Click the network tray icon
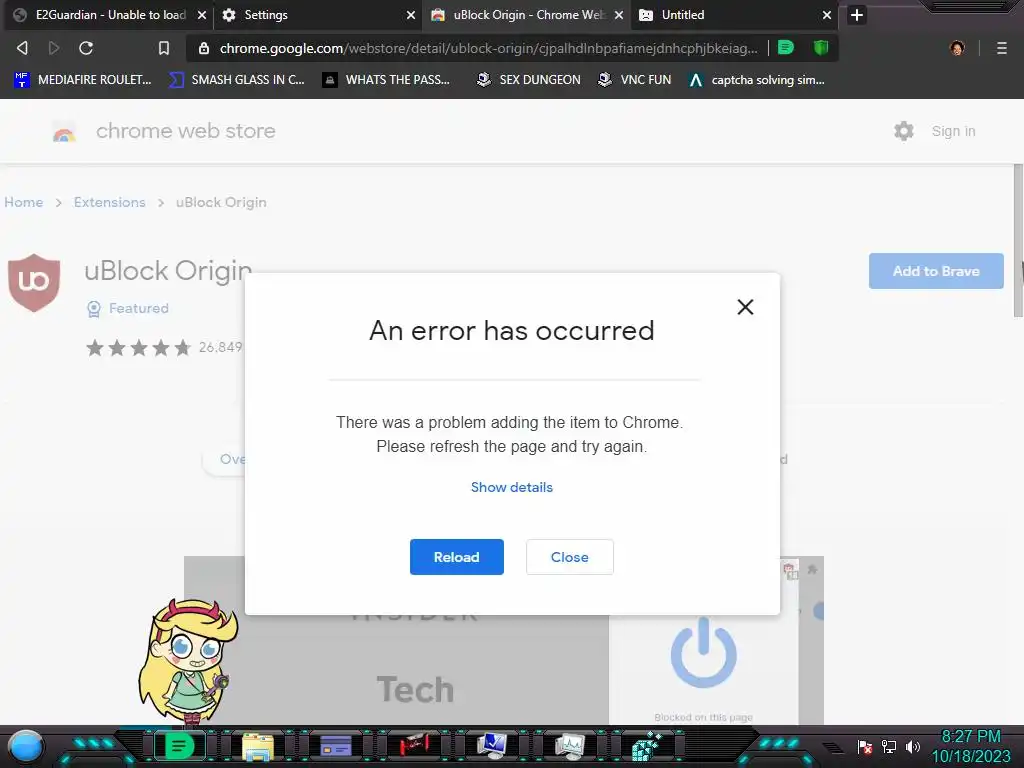 pos(889,746)
